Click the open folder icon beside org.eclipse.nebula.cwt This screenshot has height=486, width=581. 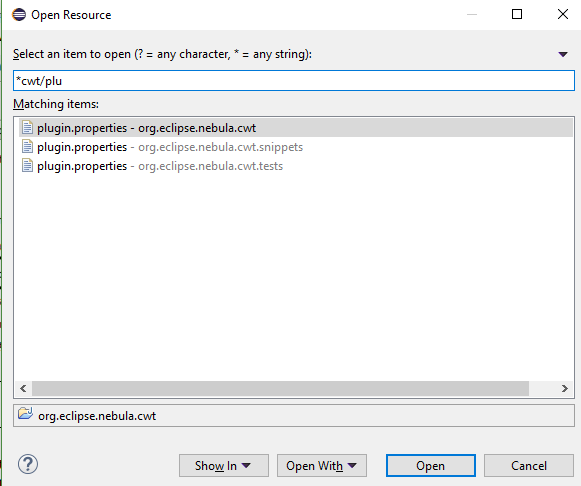tap(26, 413)
